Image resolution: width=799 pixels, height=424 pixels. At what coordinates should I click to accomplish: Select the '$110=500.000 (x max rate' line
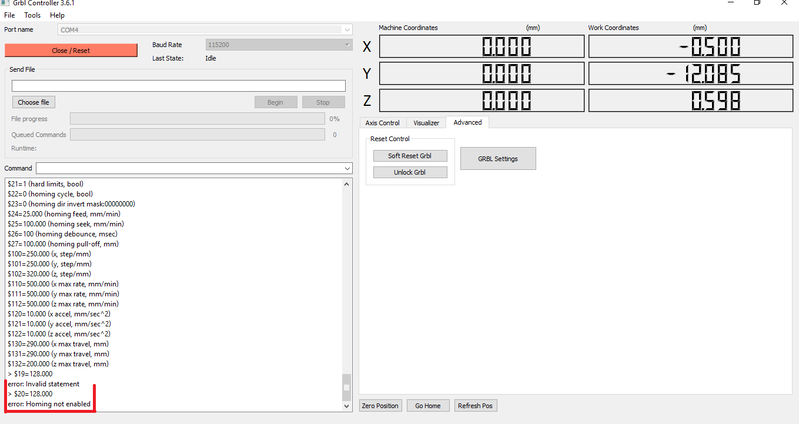click(x=63, y=284)
